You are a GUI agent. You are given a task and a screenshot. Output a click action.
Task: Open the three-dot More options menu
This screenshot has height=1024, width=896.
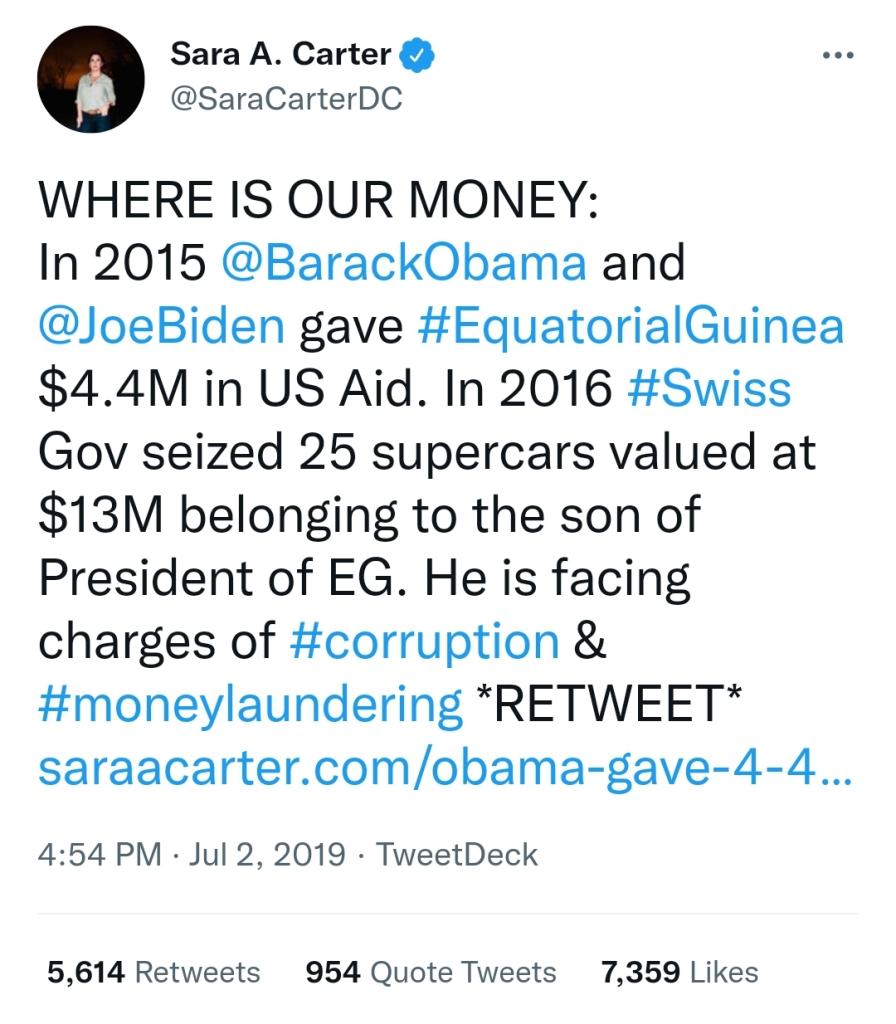[x=836, y=56]
